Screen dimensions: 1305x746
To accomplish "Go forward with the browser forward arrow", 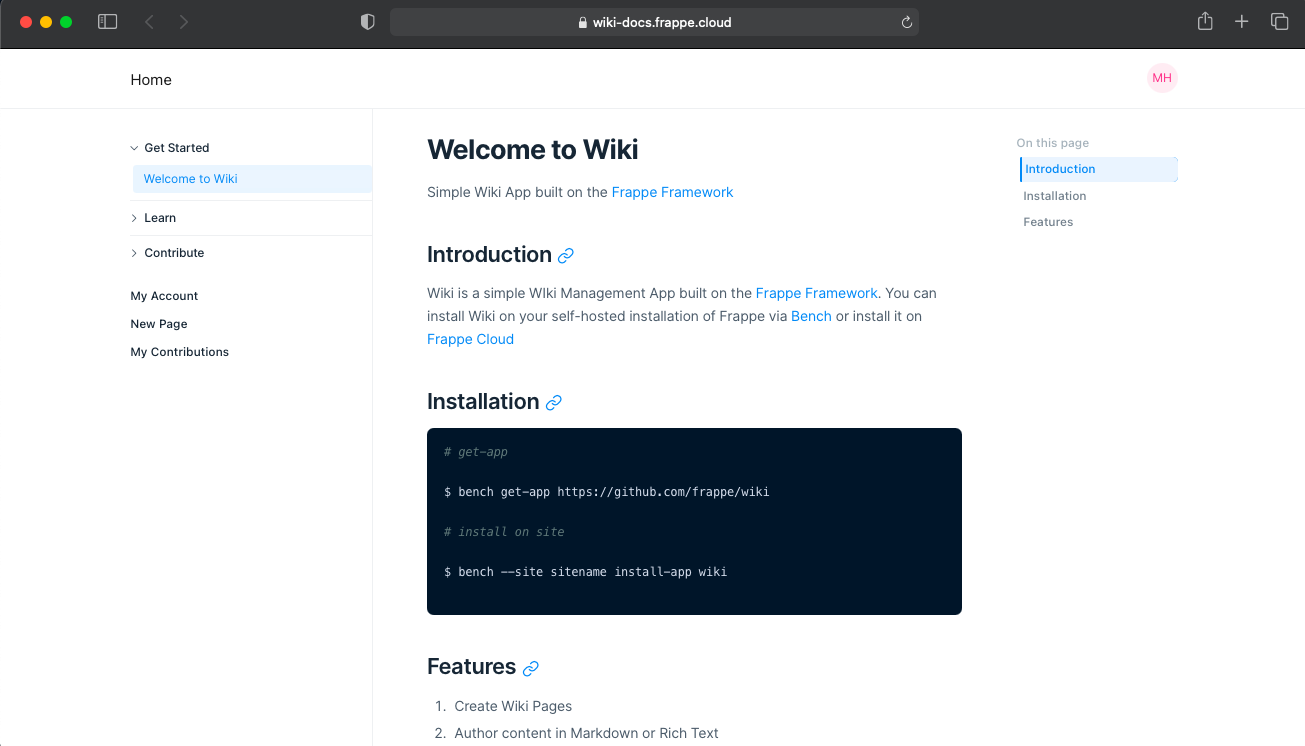I will click(183, 21).
